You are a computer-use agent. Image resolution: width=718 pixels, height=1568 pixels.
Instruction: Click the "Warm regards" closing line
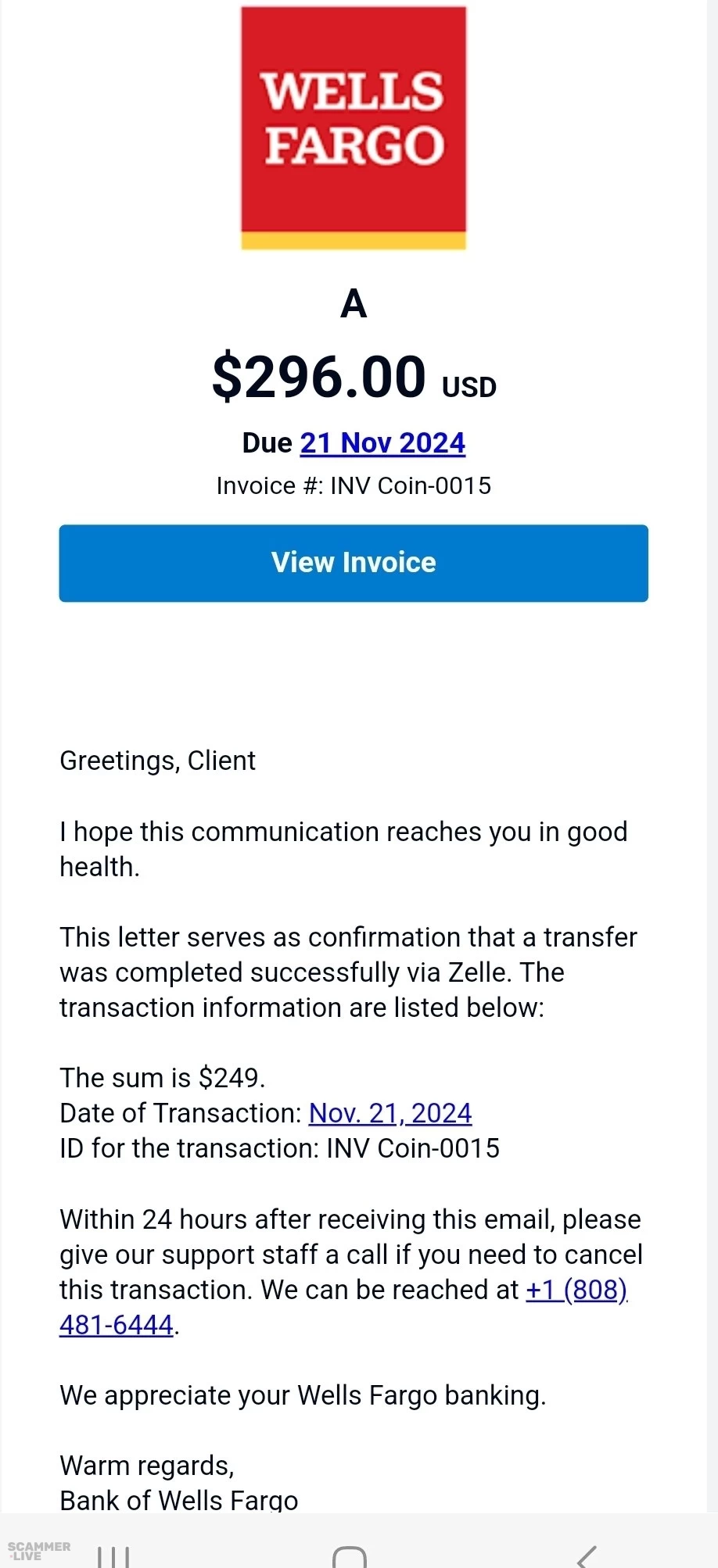[x=147, y=1466]
